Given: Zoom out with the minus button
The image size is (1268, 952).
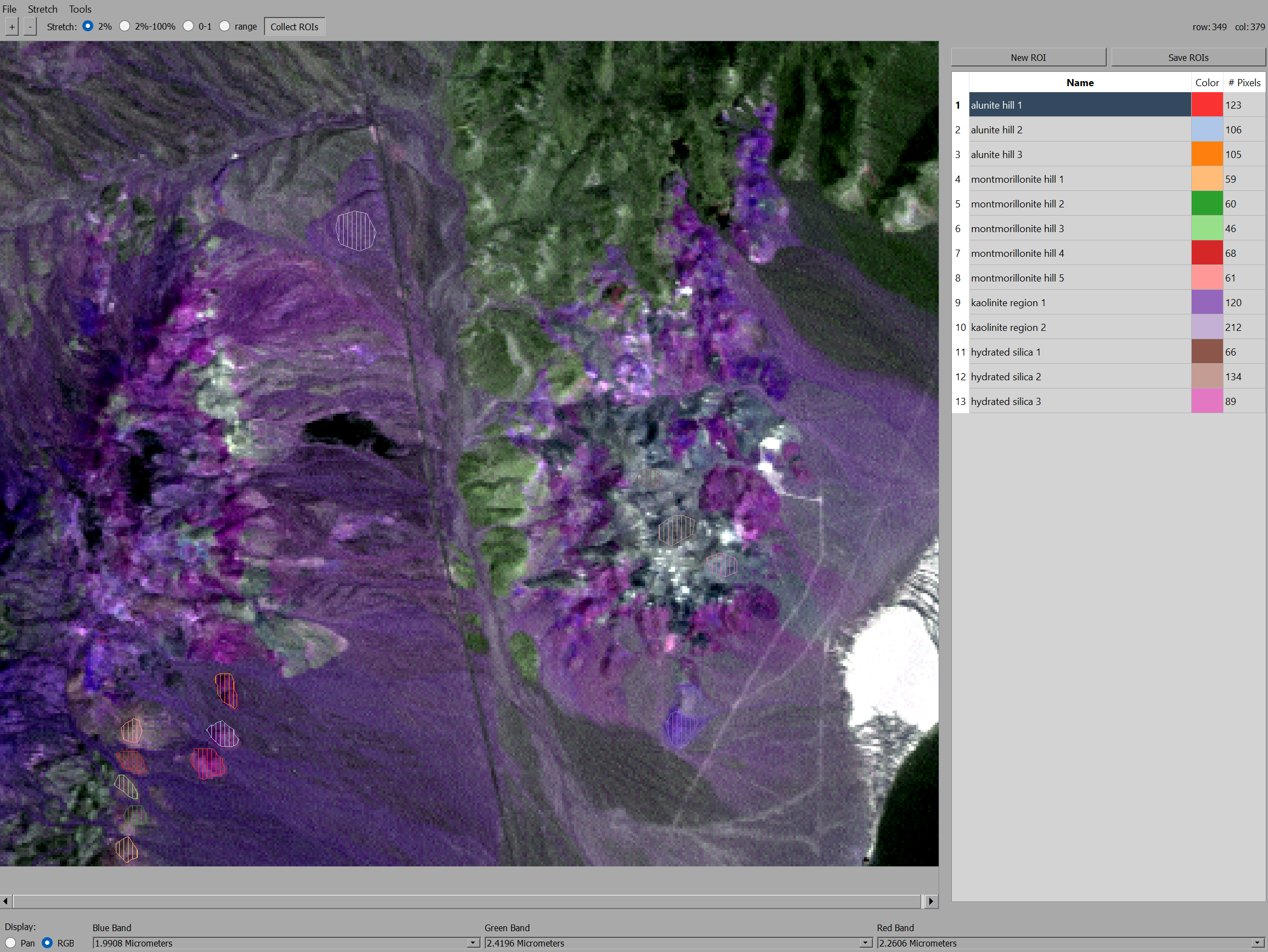Looking at the screenshot, I should pyautogui.click(x=30, y=26).
